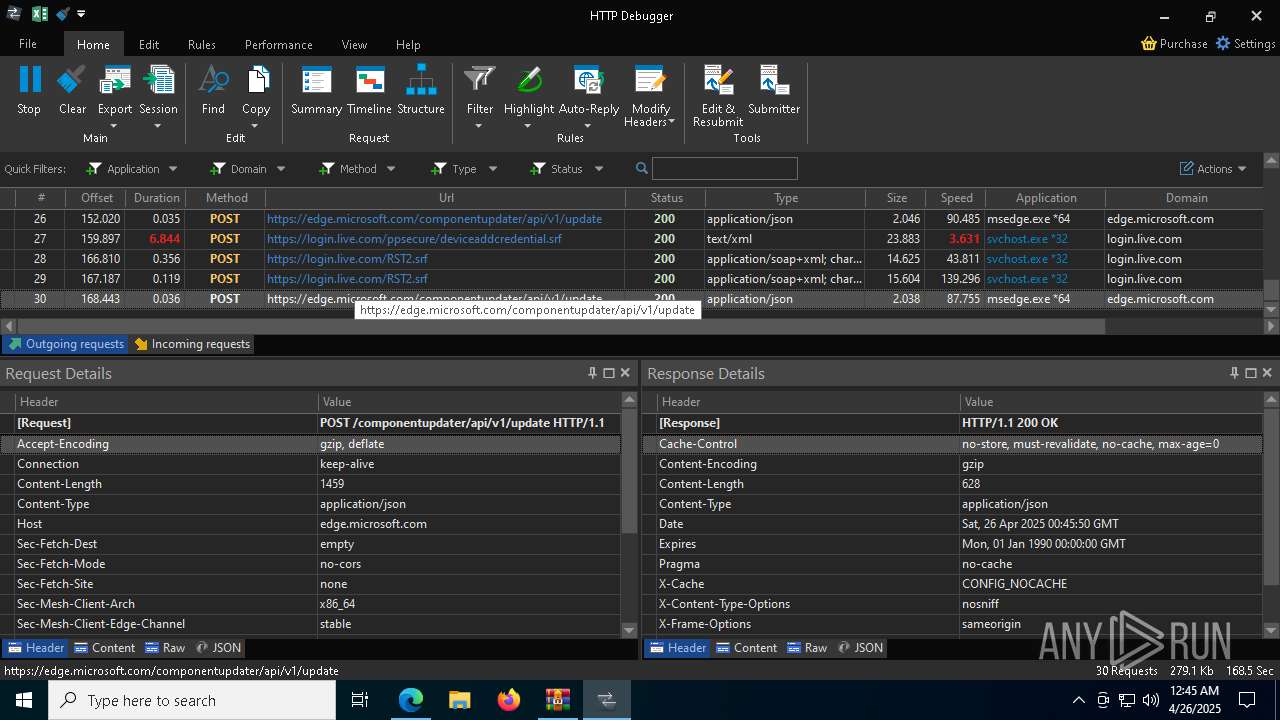Sort by the Duration column header
This screenshot has width=1280, height=720.
pyautogui.click(x=157, y=198)
